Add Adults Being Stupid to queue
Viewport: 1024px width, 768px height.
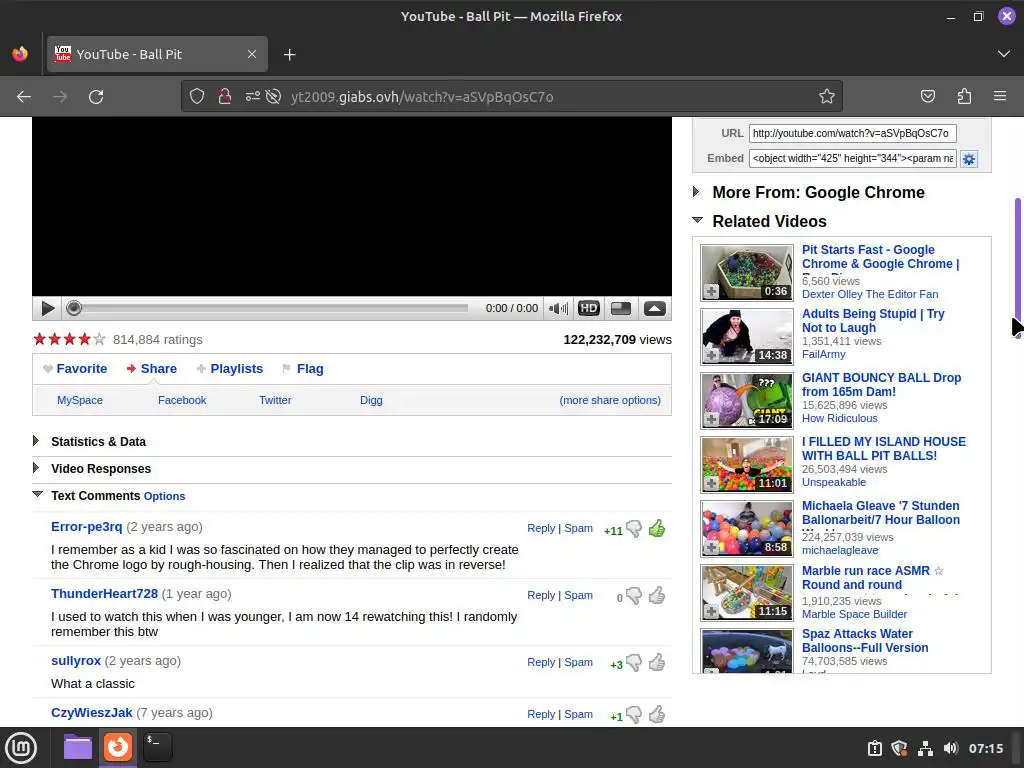point(711,355)
